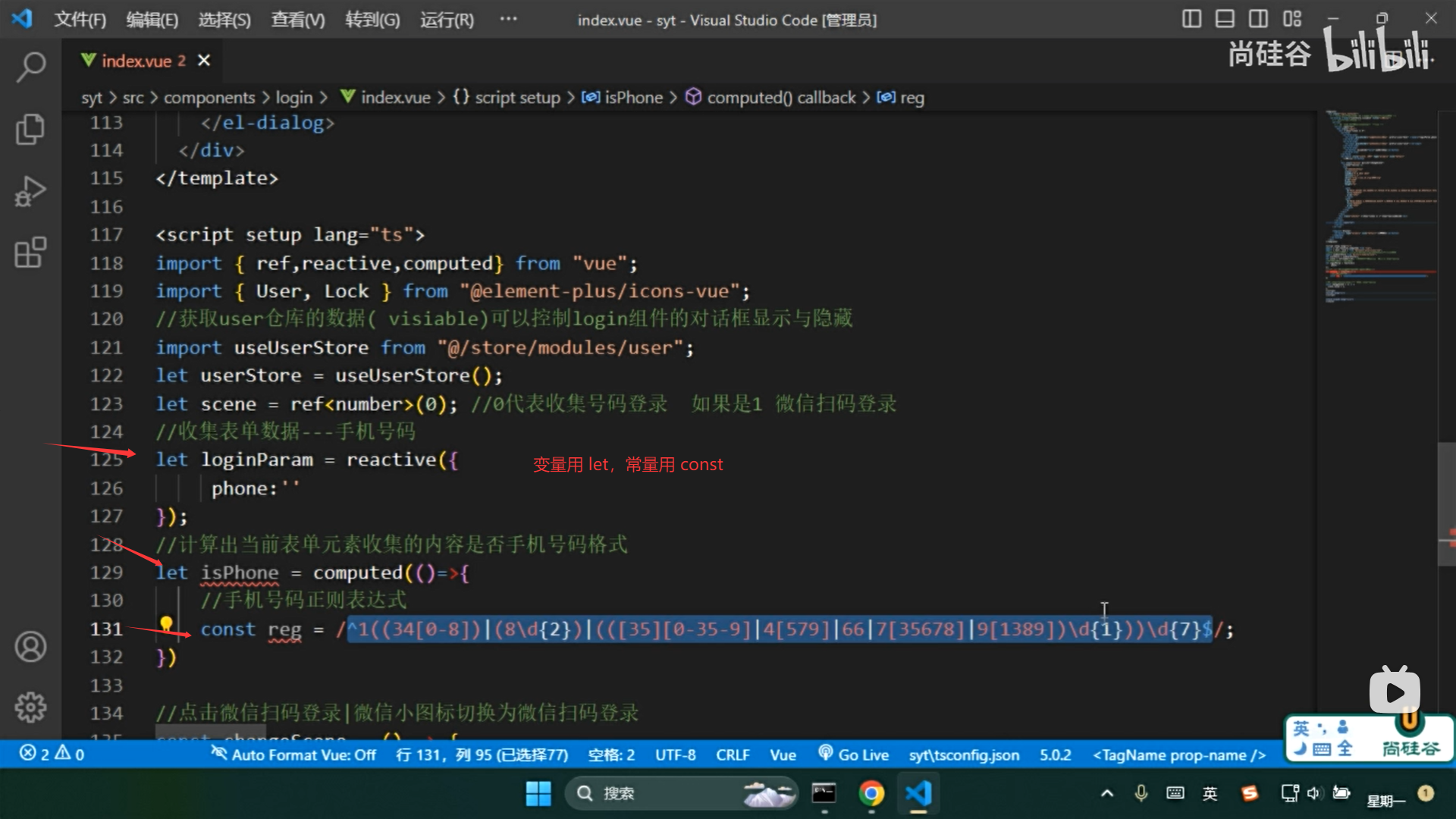Image resolution: width=1456 pixels, height=819 pixels.
Task: Open the hidden menus ellipsis
Action: point(508,19)
